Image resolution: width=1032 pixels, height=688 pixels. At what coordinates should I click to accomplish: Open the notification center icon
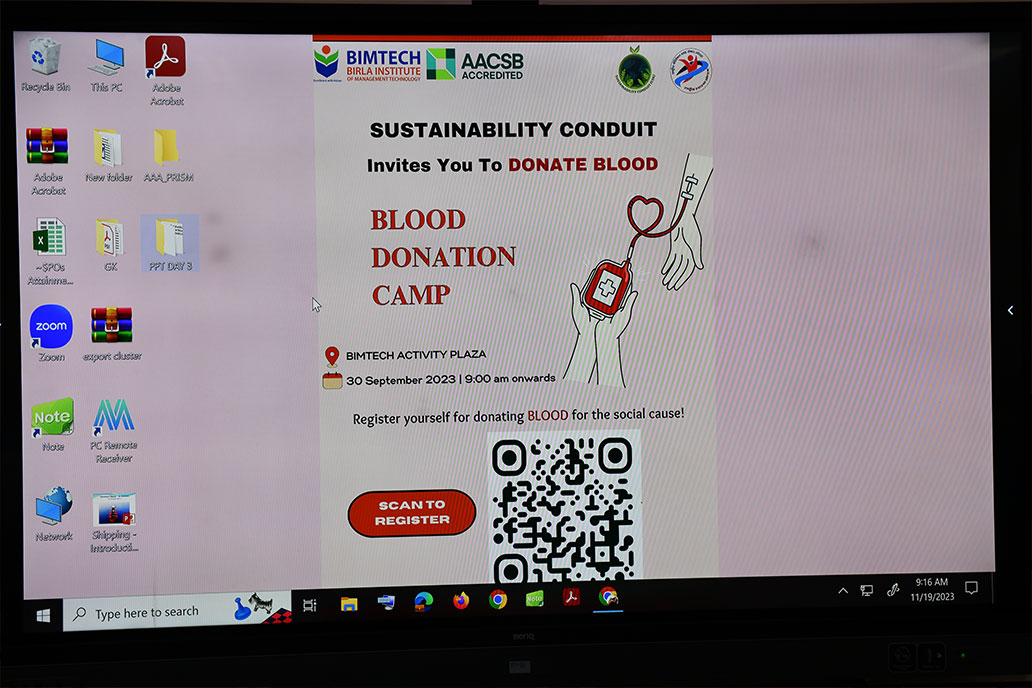pos(971,587)
